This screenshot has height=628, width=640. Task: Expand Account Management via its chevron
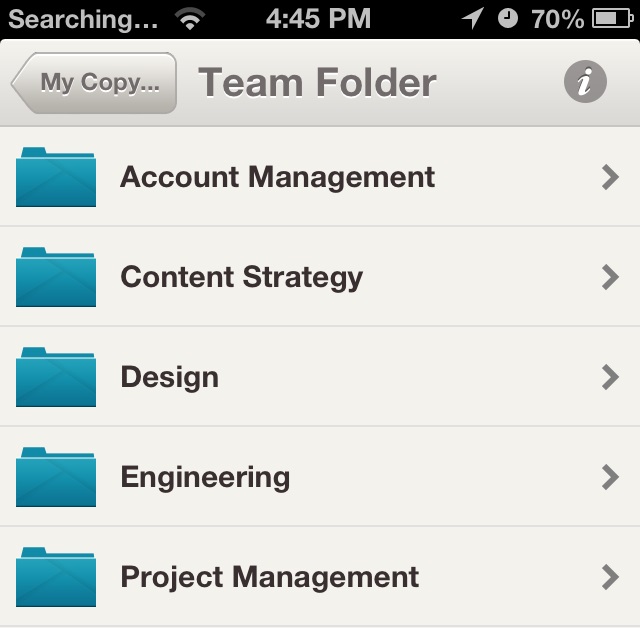610,177
